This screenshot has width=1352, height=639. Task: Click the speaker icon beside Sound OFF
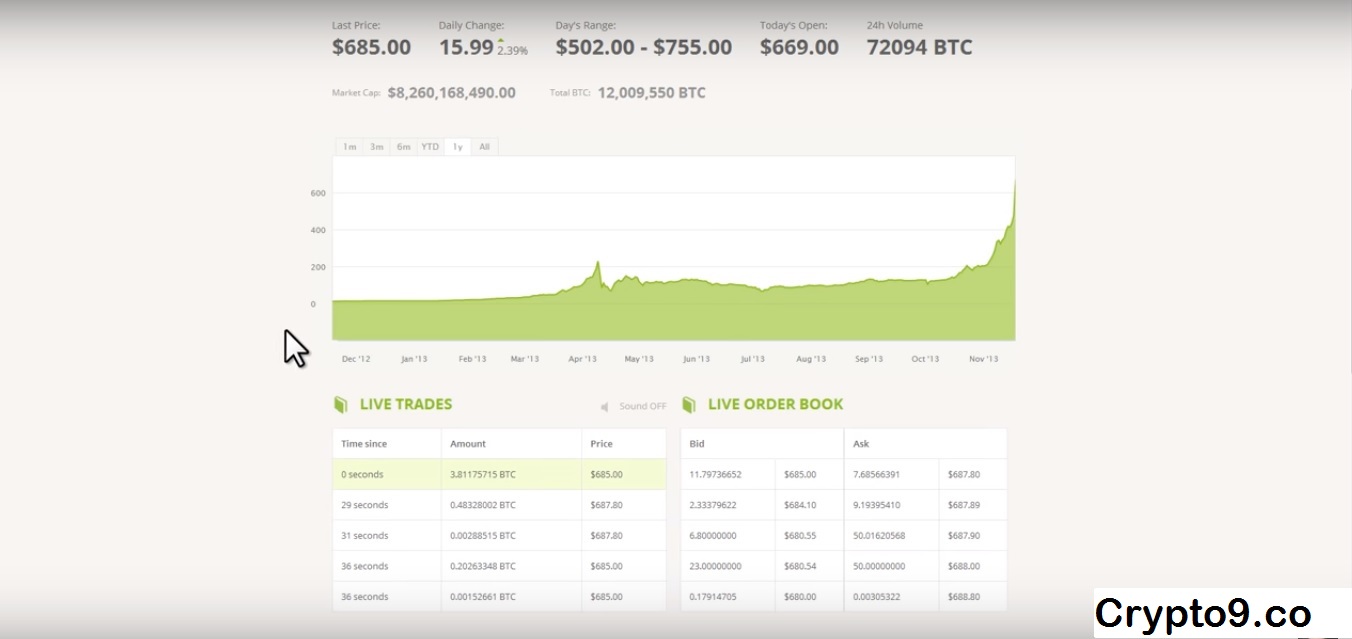605,407
